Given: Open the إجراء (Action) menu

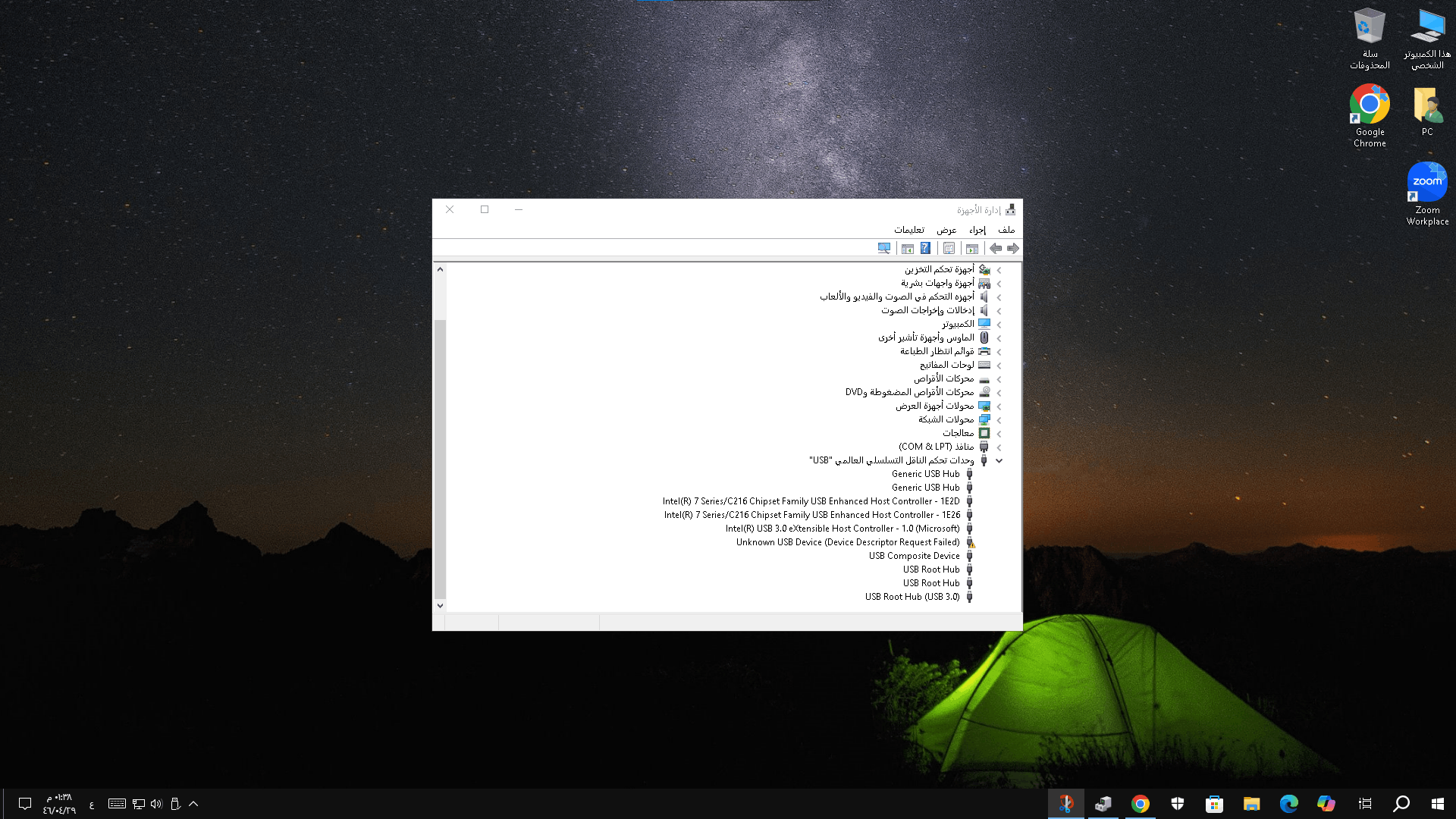Looking at the screenshot, I should tap(977, 230).
